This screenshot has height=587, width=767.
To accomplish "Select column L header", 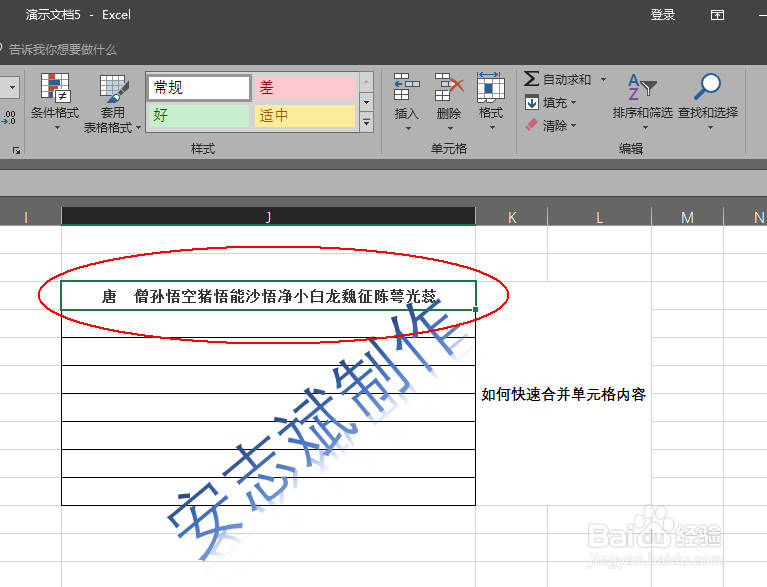I will tap(599, 217).
